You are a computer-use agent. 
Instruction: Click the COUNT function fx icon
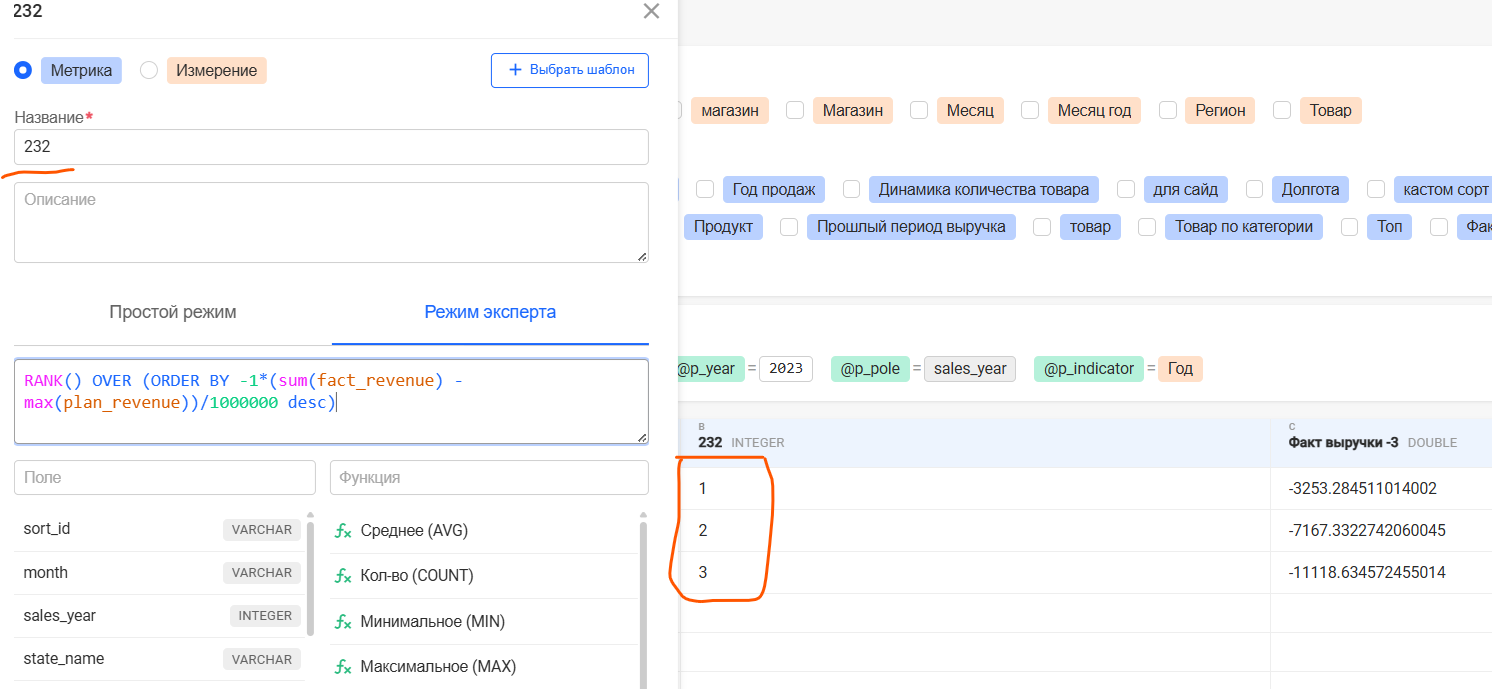[x=343, y=576]
